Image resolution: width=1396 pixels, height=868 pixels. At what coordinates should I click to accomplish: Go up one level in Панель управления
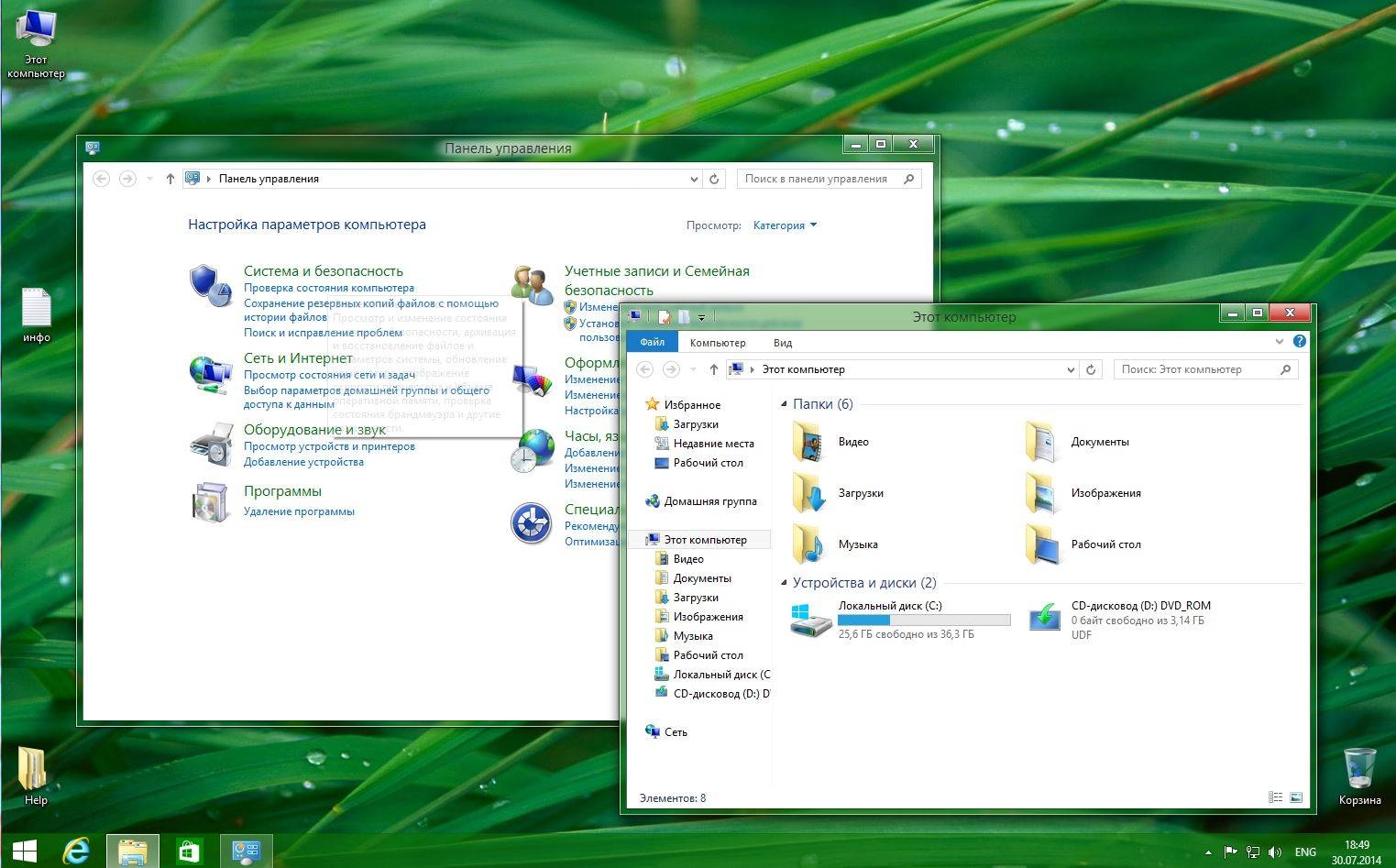(x=170, y=179)
